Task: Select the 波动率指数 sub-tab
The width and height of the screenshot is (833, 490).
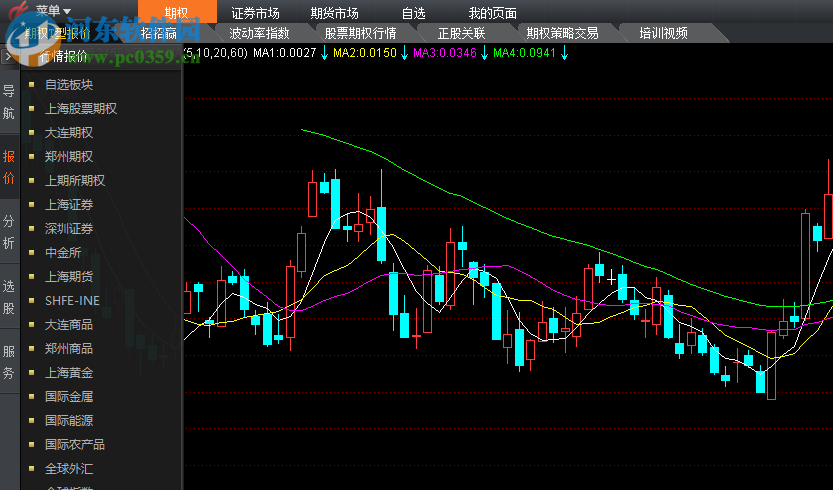Action: point(259,33)
